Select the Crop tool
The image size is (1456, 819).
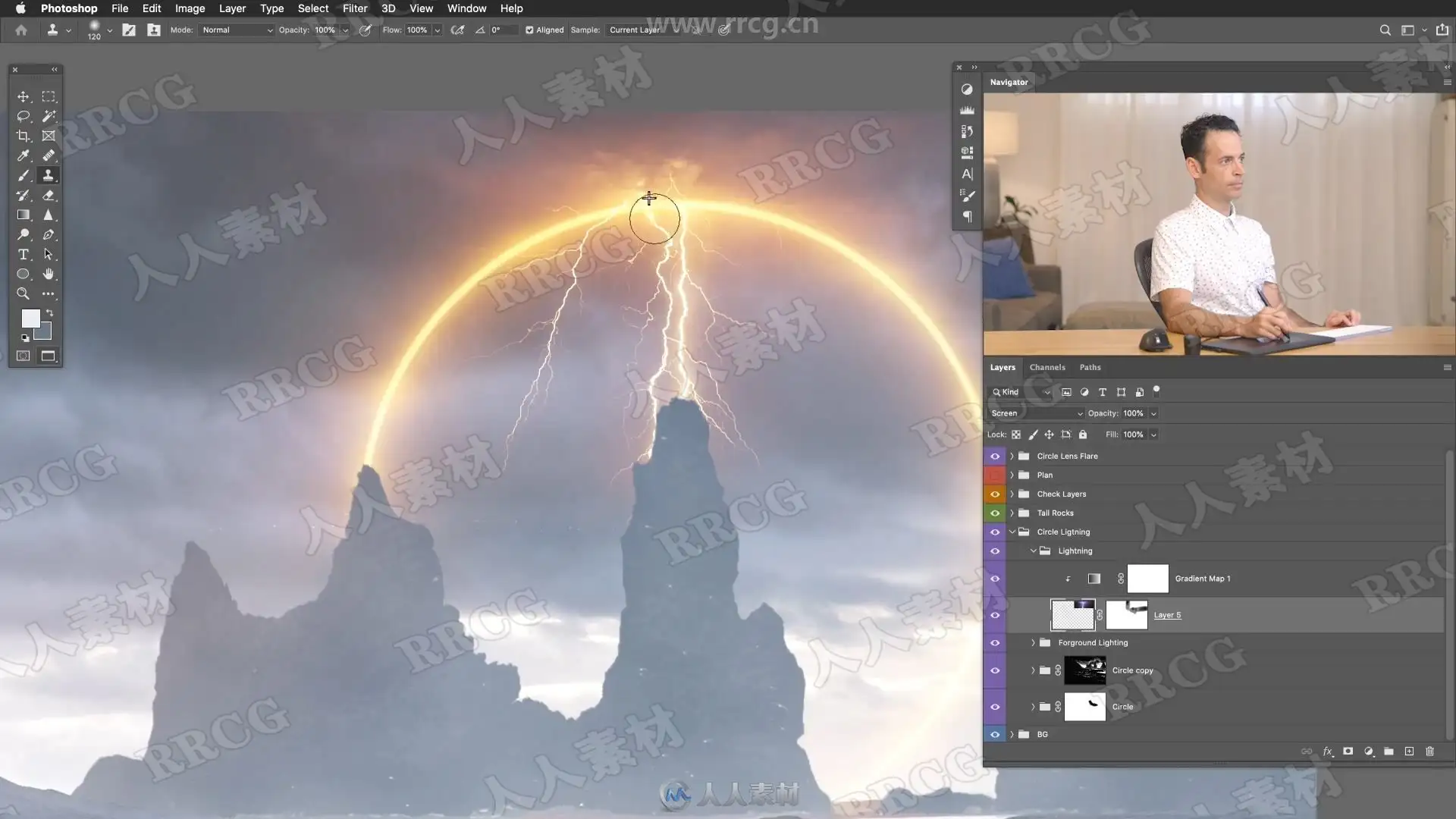click(x=24, y=136)
